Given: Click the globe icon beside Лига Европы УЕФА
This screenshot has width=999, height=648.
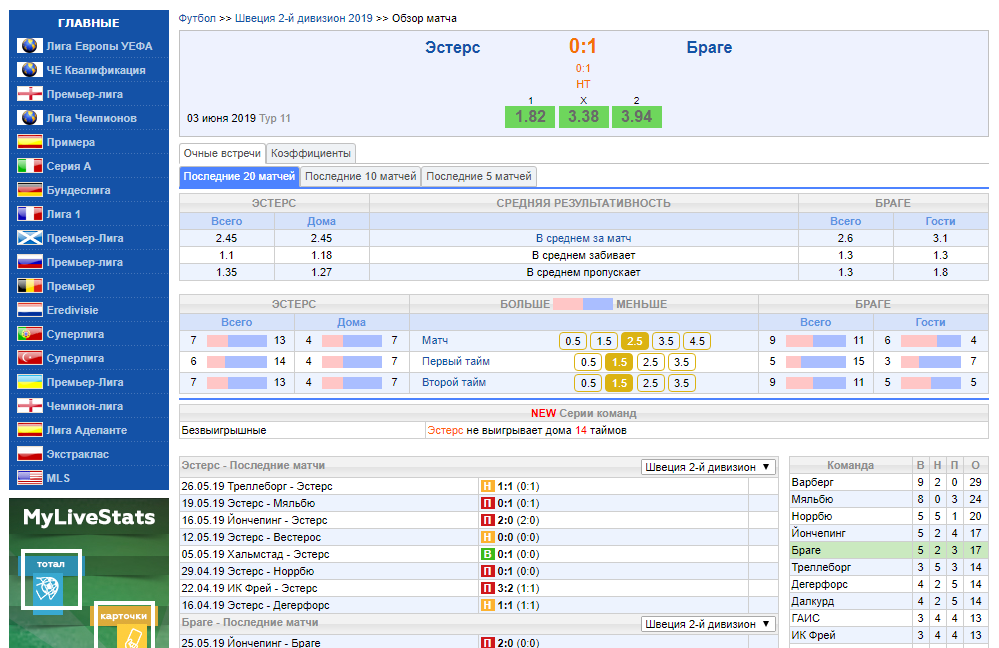Looking at the screenshot, I should point(30,46).
